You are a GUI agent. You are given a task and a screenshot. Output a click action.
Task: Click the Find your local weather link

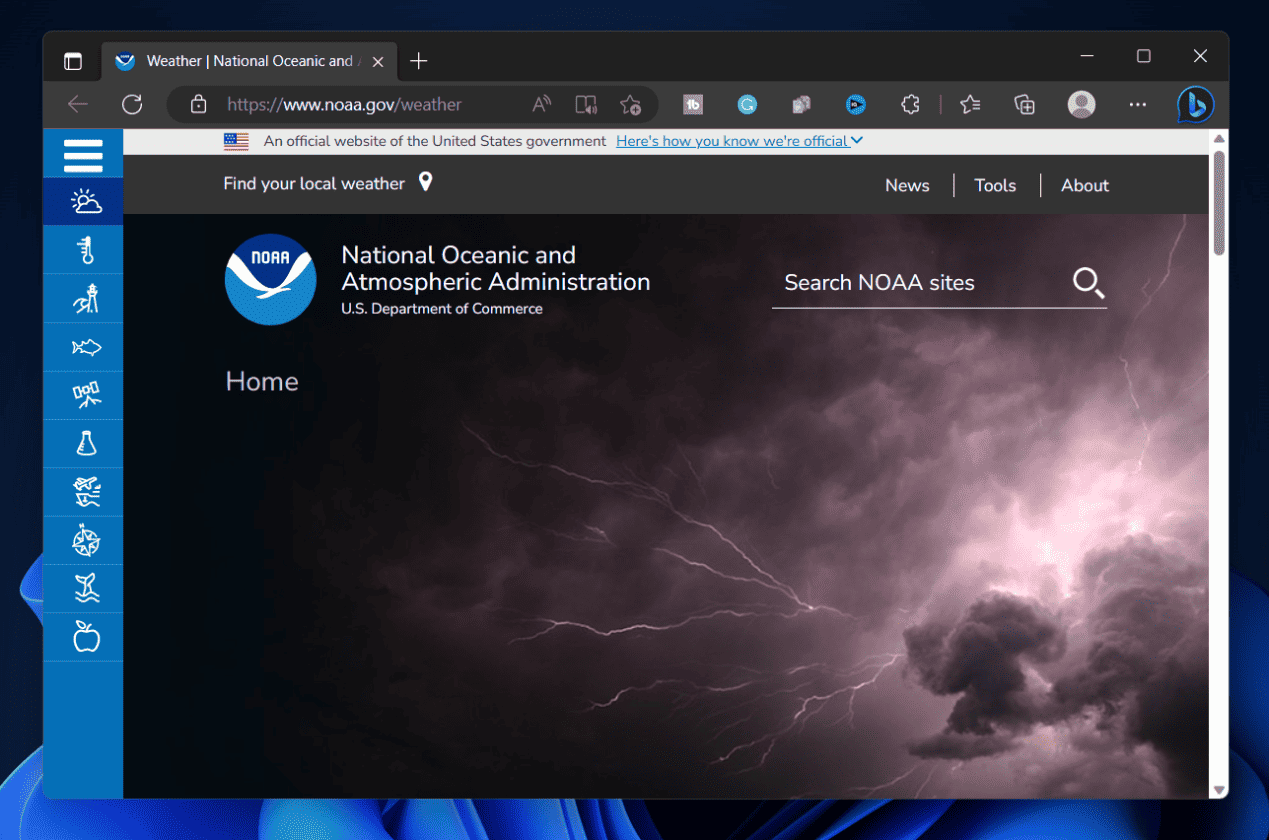[314, 184]
